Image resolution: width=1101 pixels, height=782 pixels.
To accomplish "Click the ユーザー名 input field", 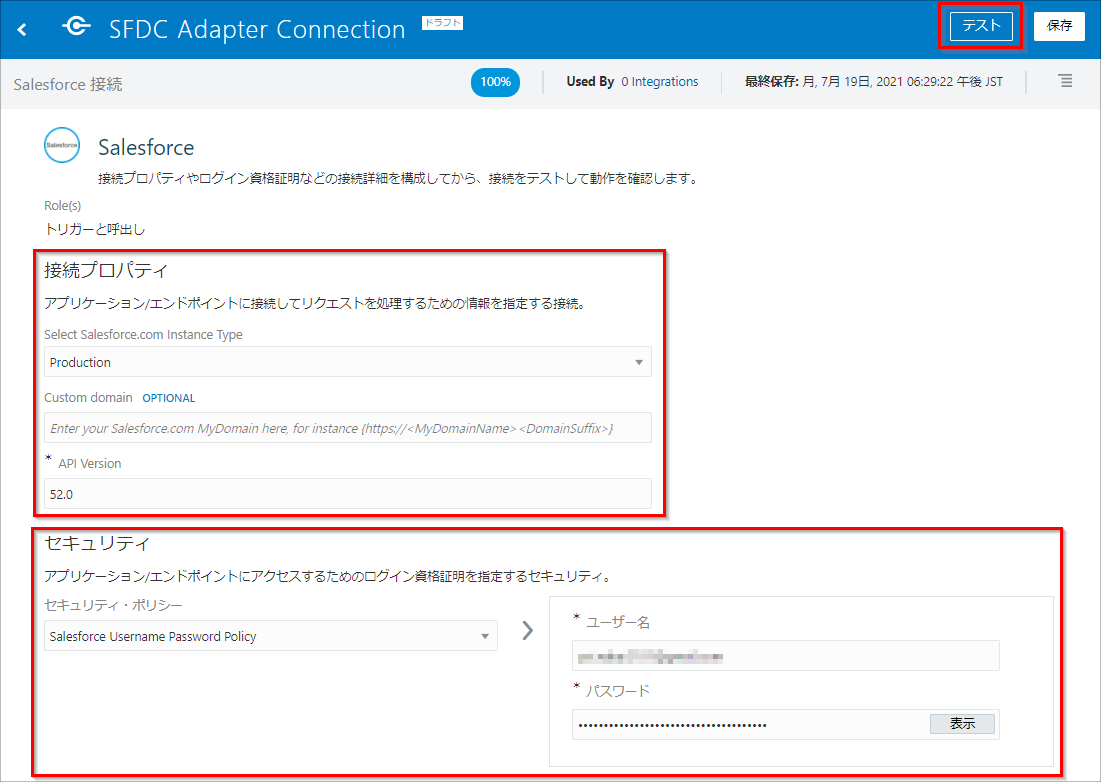I will (785, 656).
